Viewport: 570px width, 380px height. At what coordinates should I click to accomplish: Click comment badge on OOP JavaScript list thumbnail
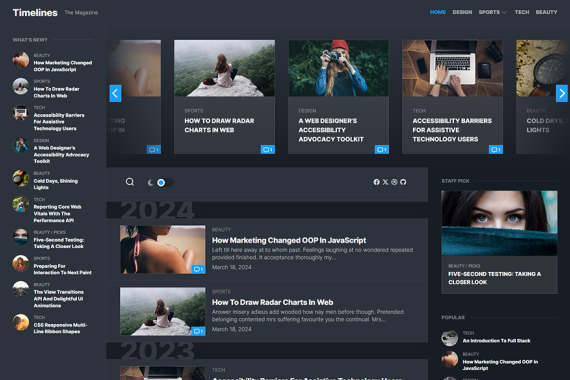point(198,269)
